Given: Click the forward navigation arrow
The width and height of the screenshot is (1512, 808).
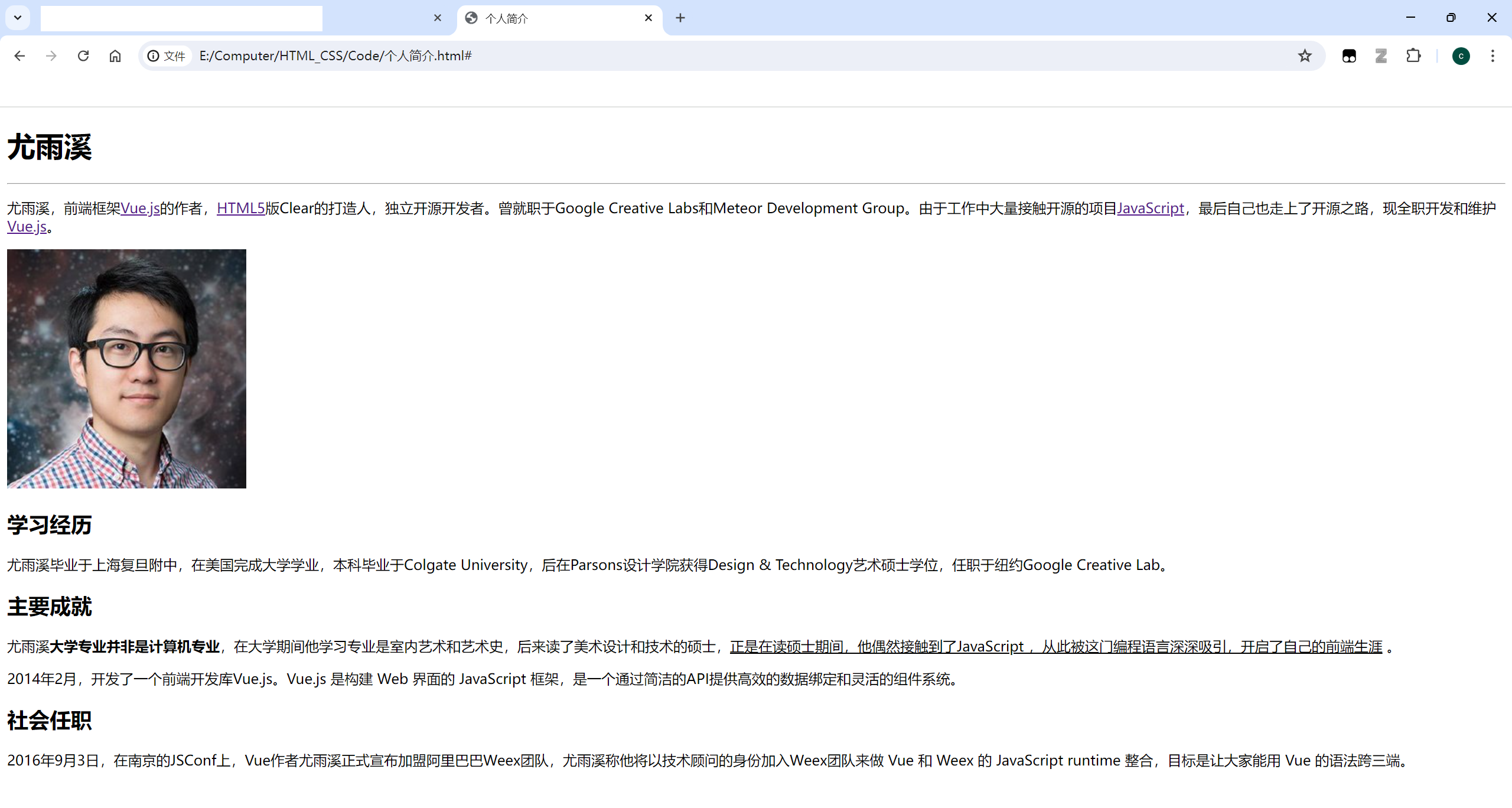Looking at the screenshot, I should point(51,56).
